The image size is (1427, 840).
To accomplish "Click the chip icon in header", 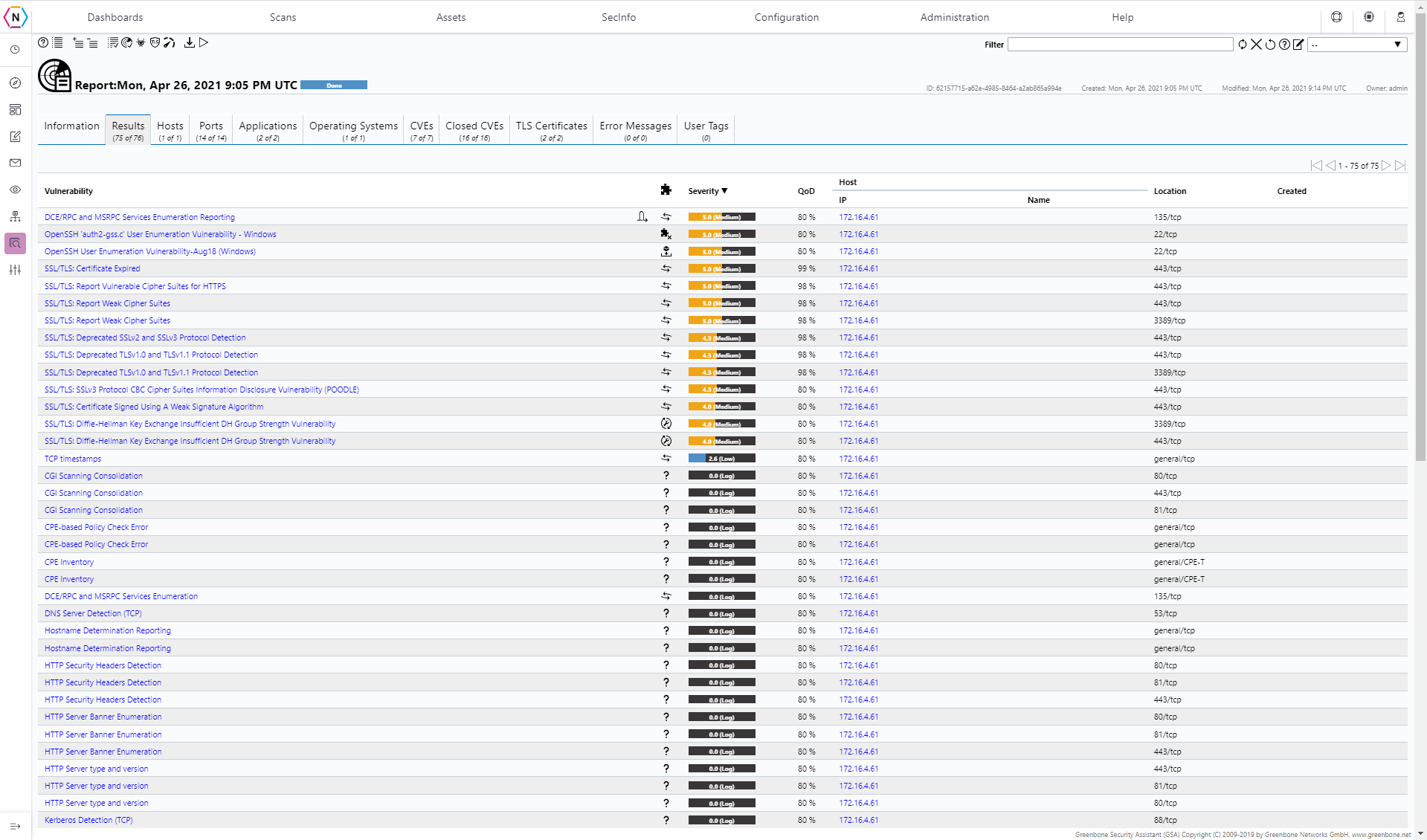I will pyautogui.click(x=1369, y=17).
